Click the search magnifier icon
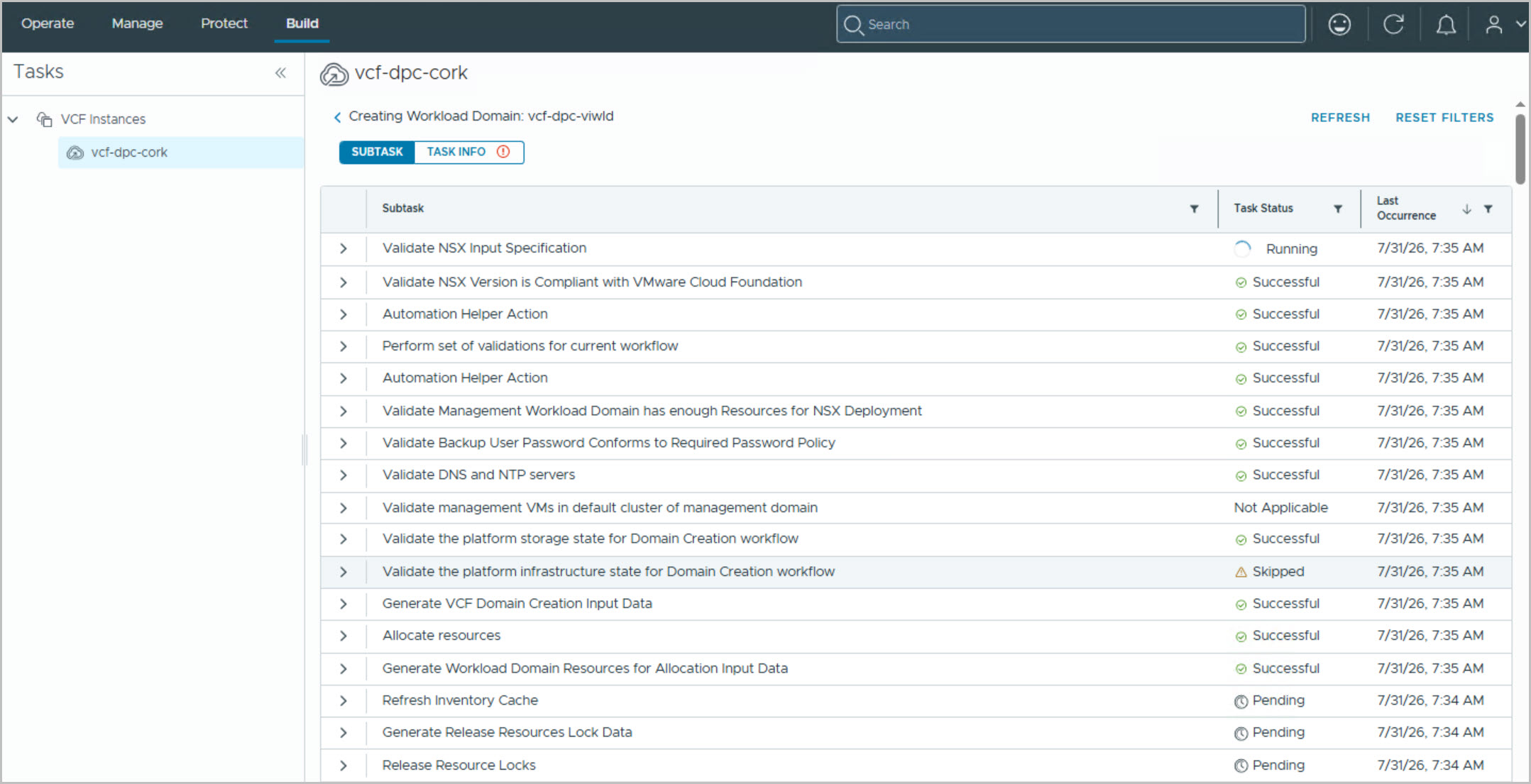This screenshot has height=784, width=1531. [853, 25]
